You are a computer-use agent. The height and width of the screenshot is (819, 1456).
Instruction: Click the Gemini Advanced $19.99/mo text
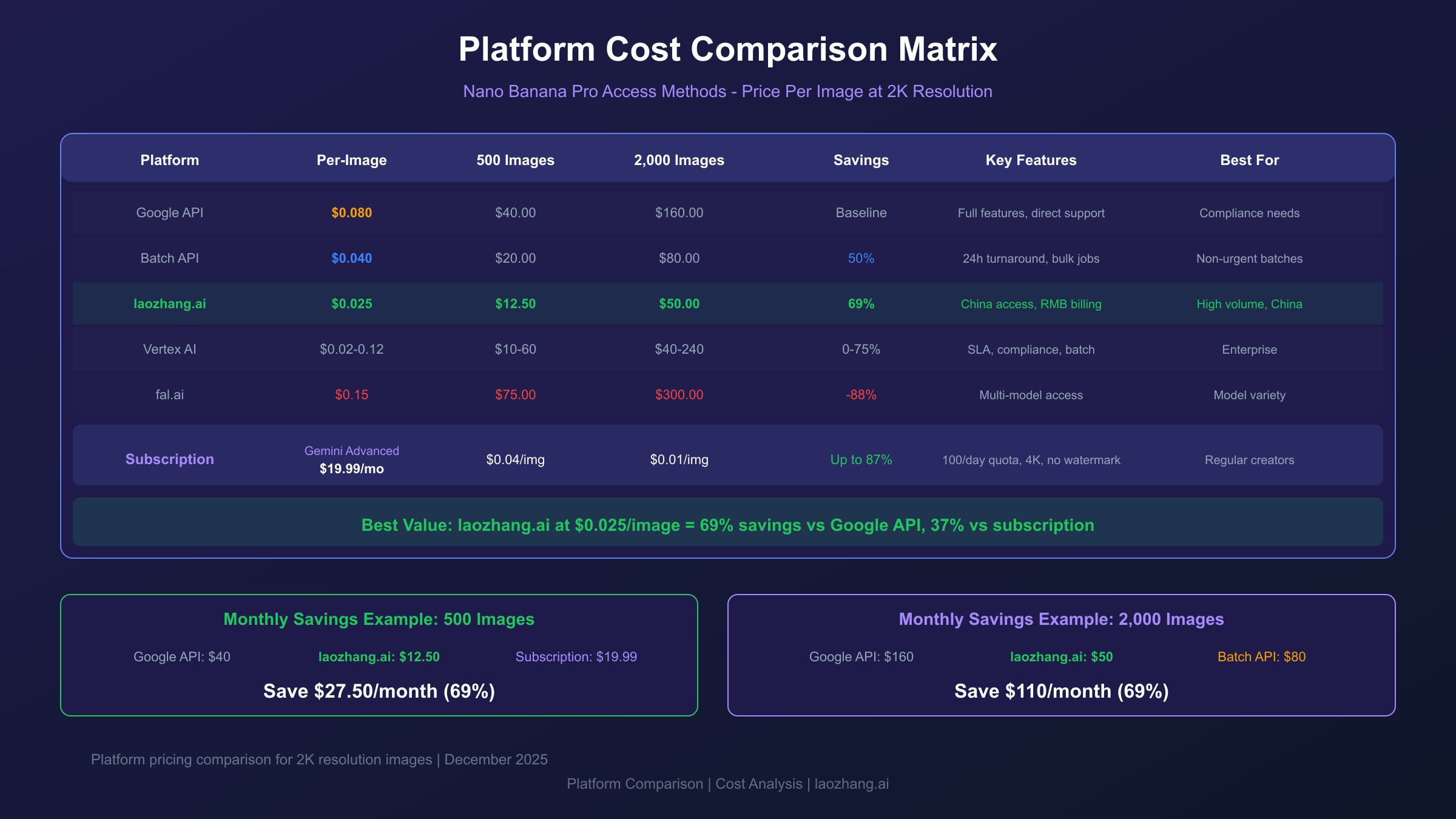[351, 460]
